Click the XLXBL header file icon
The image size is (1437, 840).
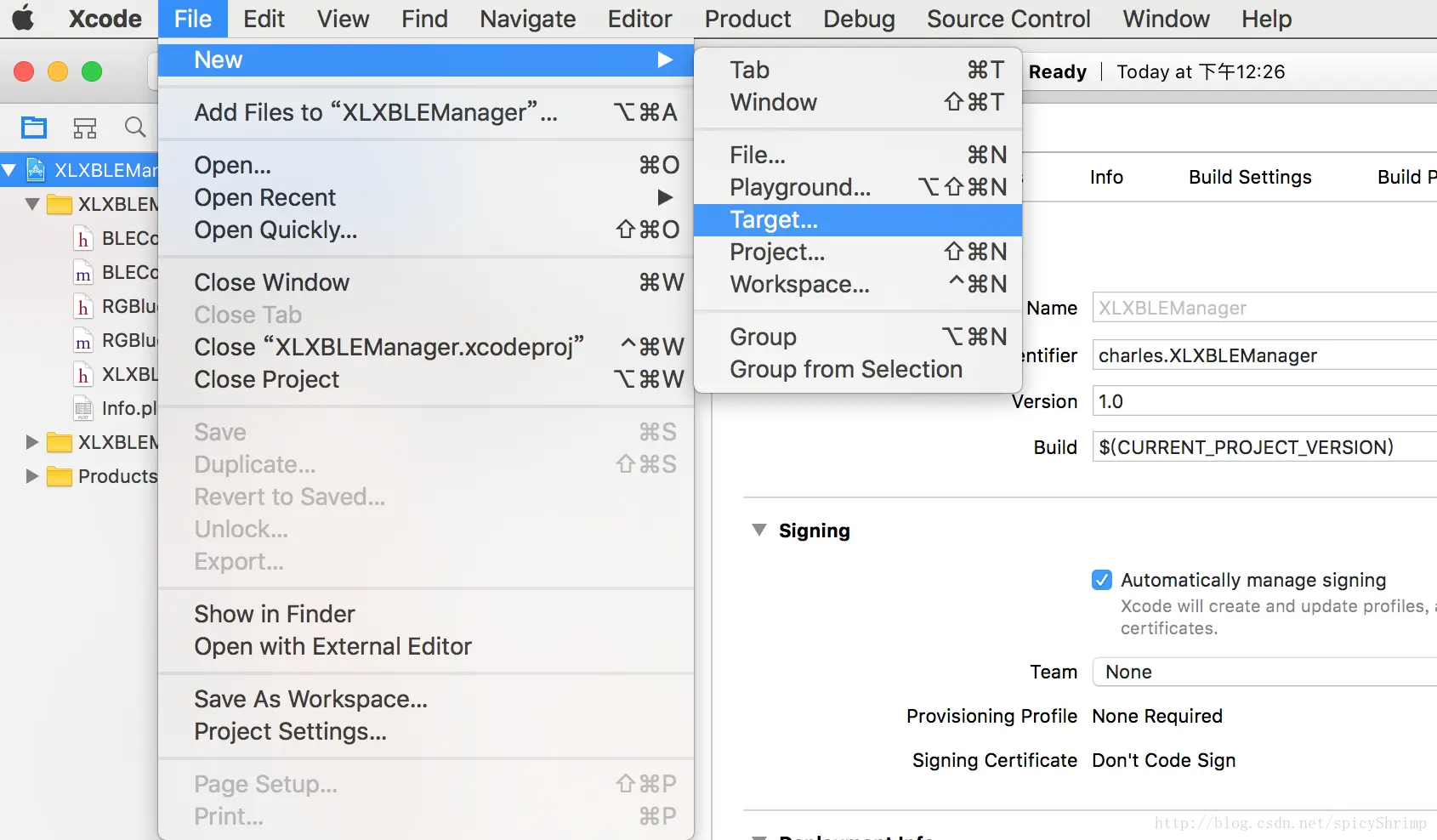point(83,375)
